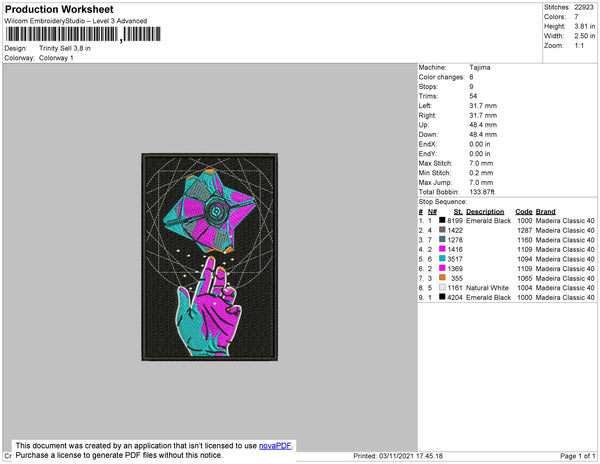
Task: Pick the magenta swatch for stop 6
Action: 442,268
